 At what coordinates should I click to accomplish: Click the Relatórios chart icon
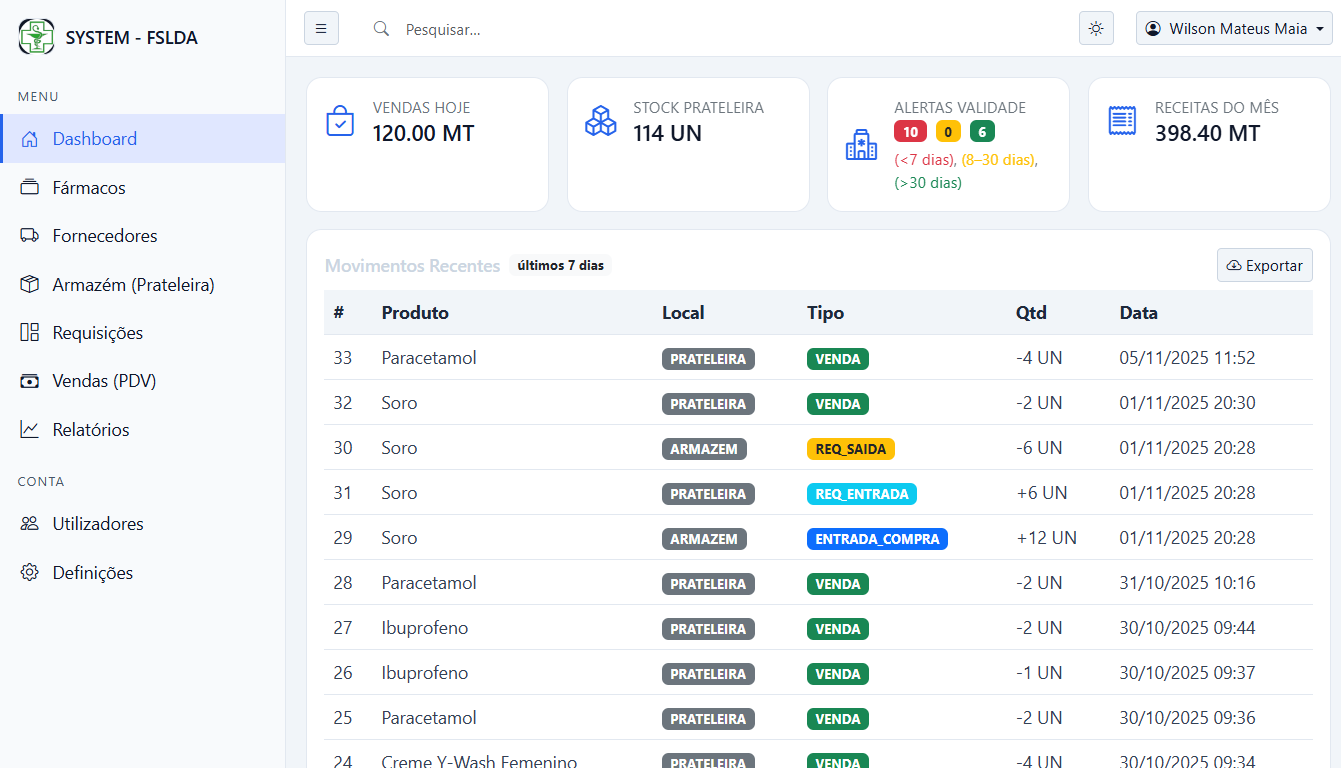tap(28, 429)
